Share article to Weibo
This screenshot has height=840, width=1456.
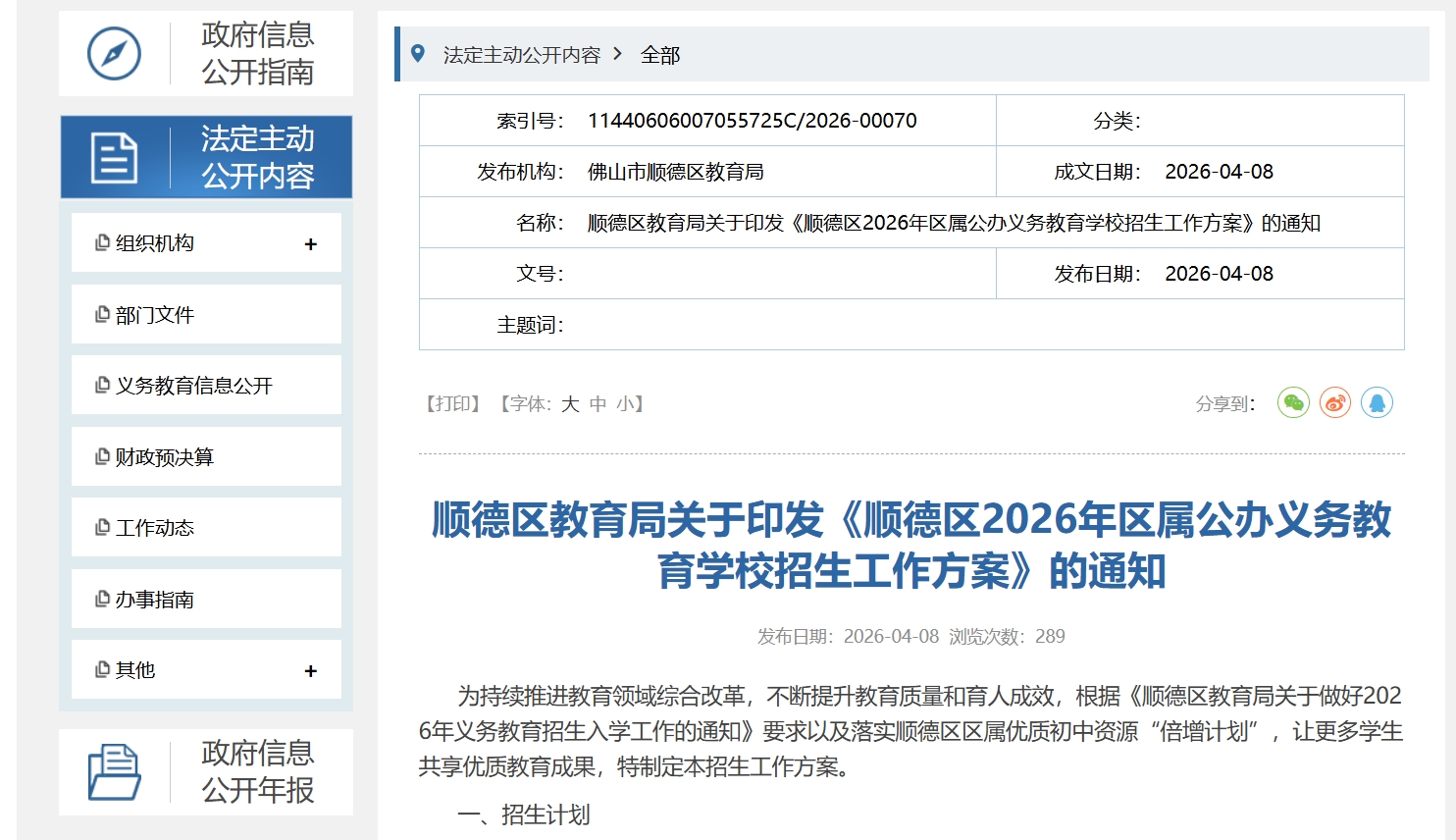[1335, 402]
